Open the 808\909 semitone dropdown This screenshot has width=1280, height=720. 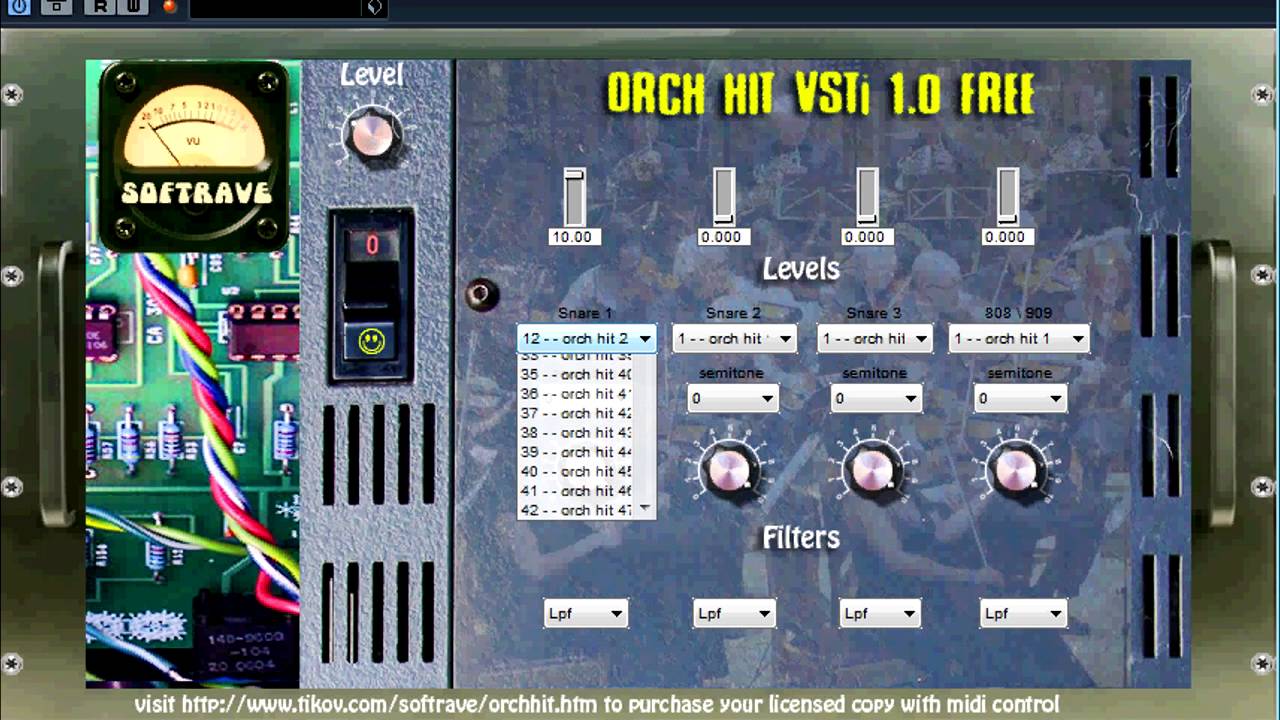point(1020,398)
